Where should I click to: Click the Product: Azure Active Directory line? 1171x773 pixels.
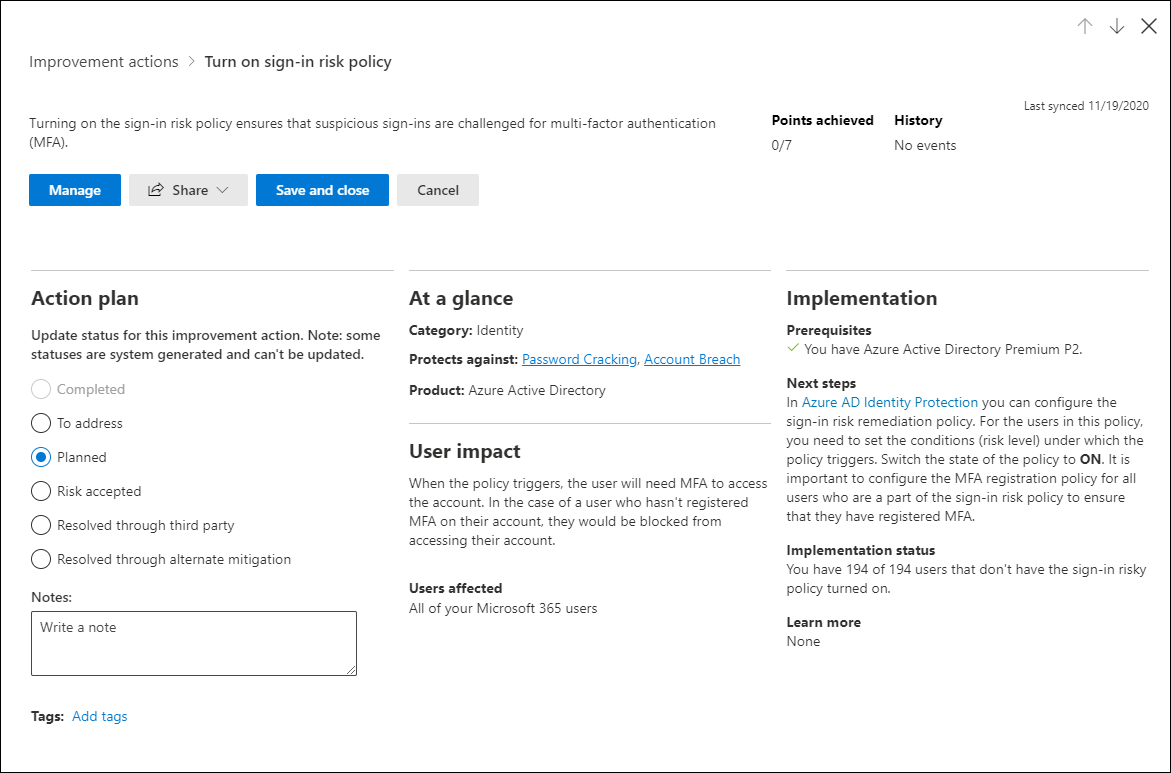pos(507,390)
